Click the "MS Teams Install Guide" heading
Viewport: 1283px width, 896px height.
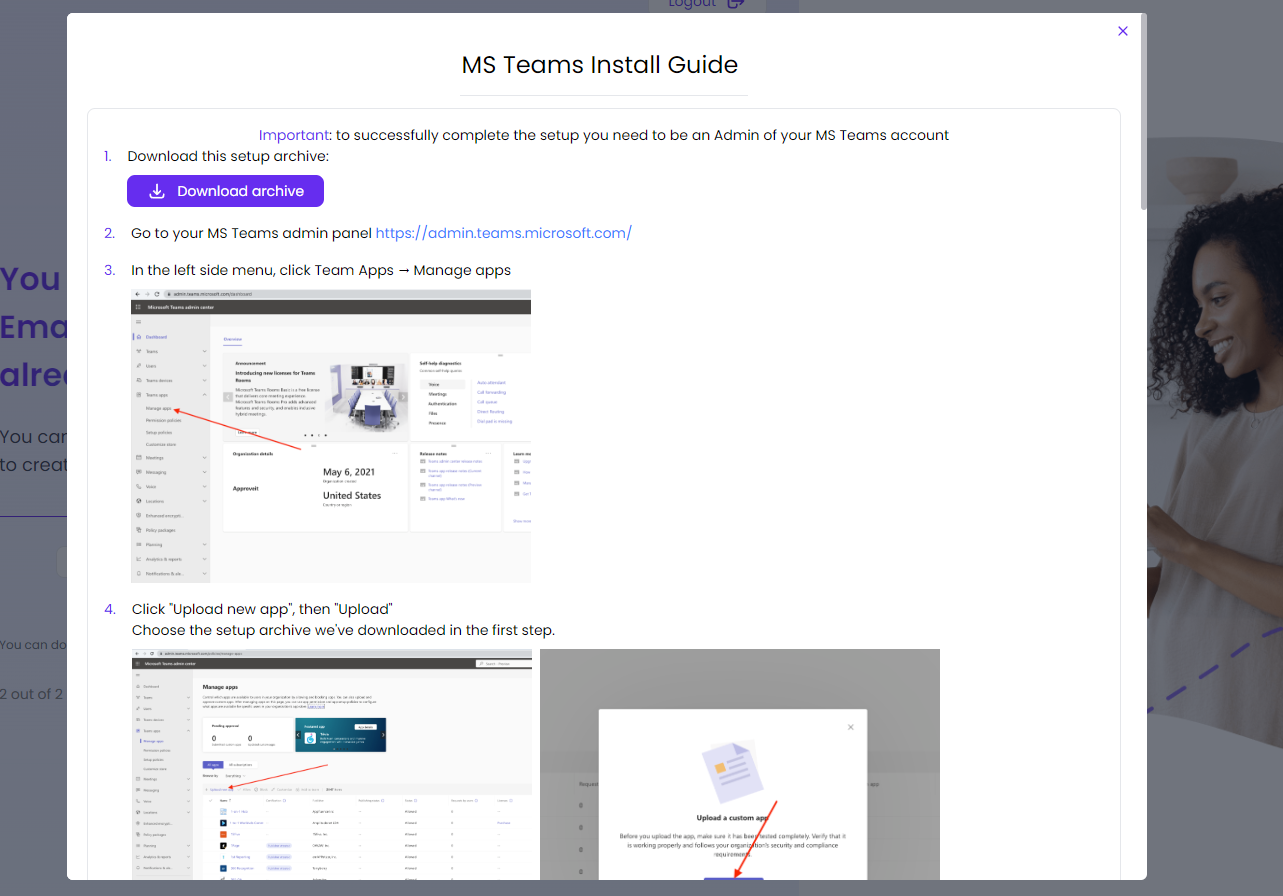[600, 65]
